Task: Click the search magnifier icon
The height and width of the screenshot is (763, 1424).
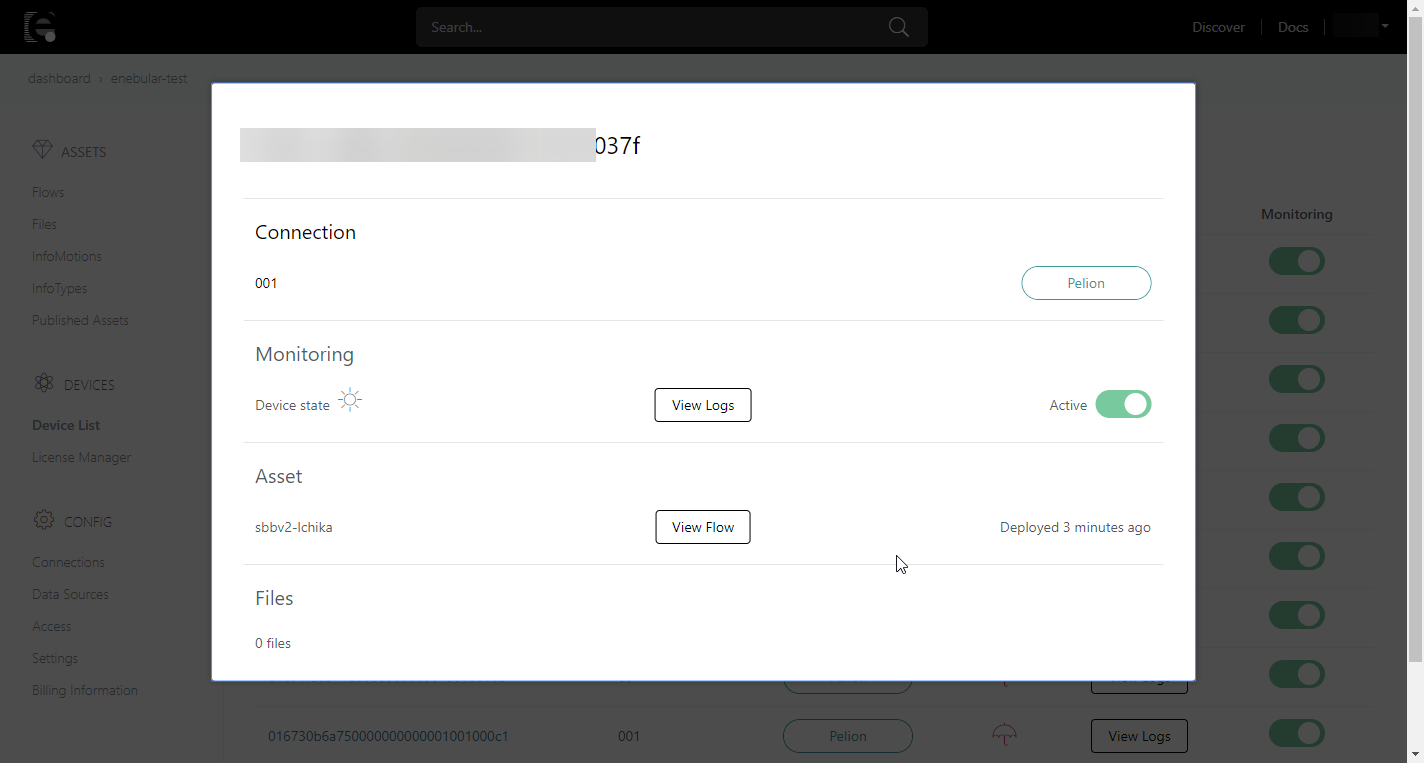Action: [x=898, y=27]
